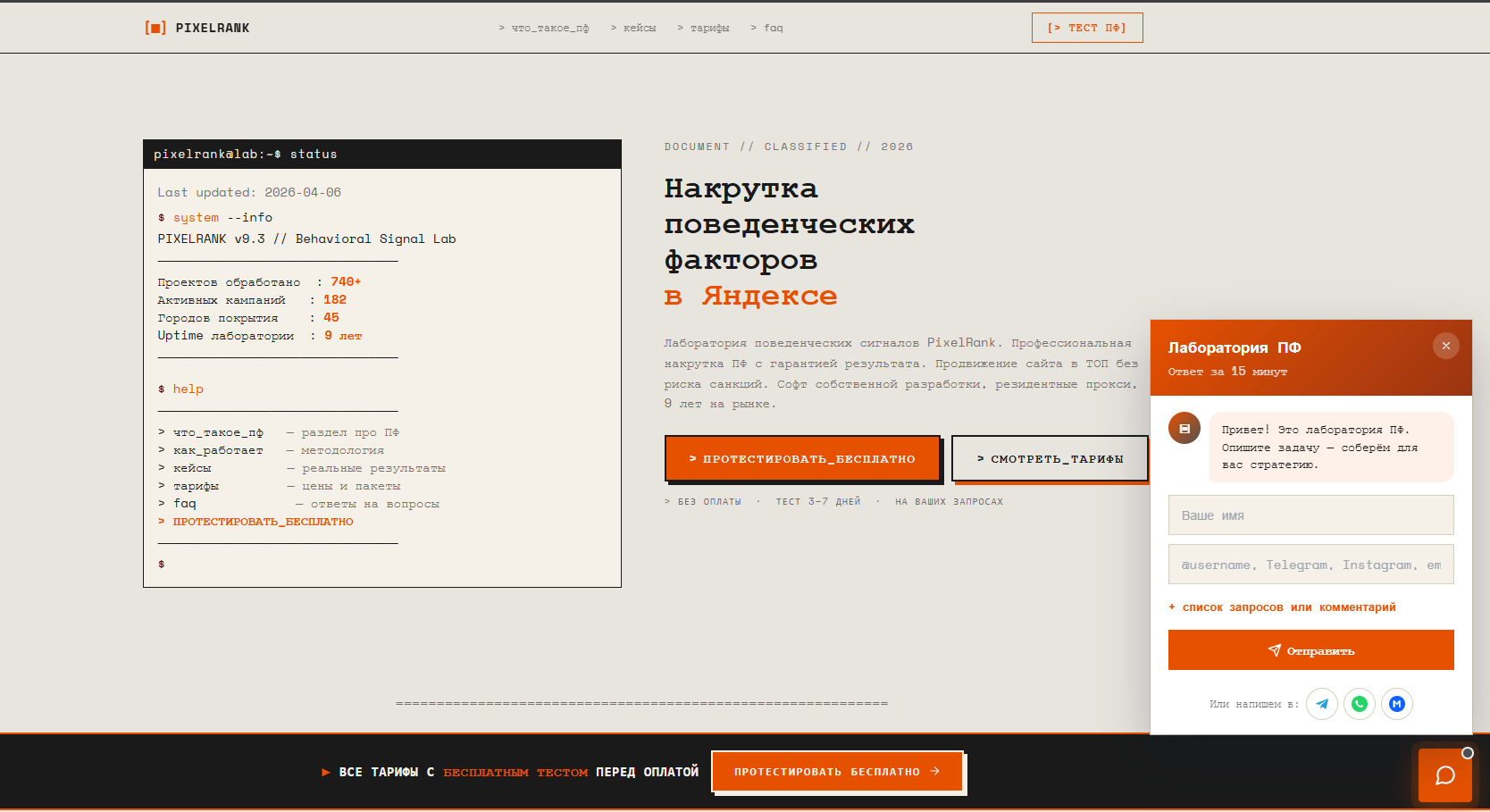Open the что_такое_пф nav item

(544, 28)
